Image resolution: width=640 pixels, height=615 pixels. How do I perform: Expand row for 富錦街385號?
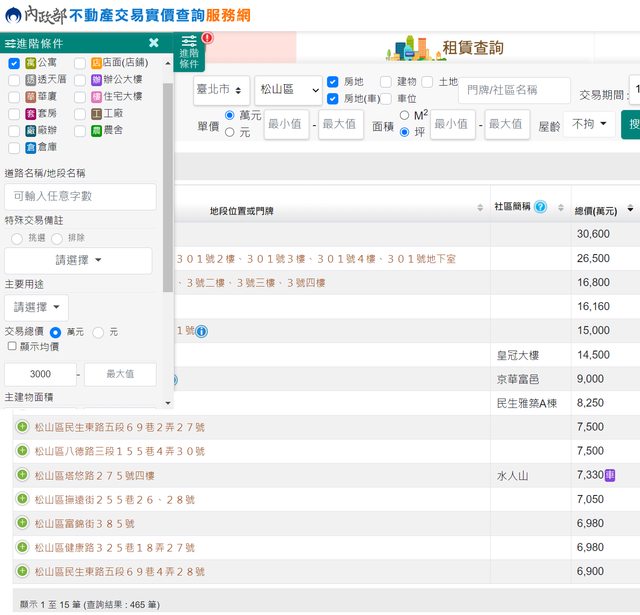coord(22,523)
